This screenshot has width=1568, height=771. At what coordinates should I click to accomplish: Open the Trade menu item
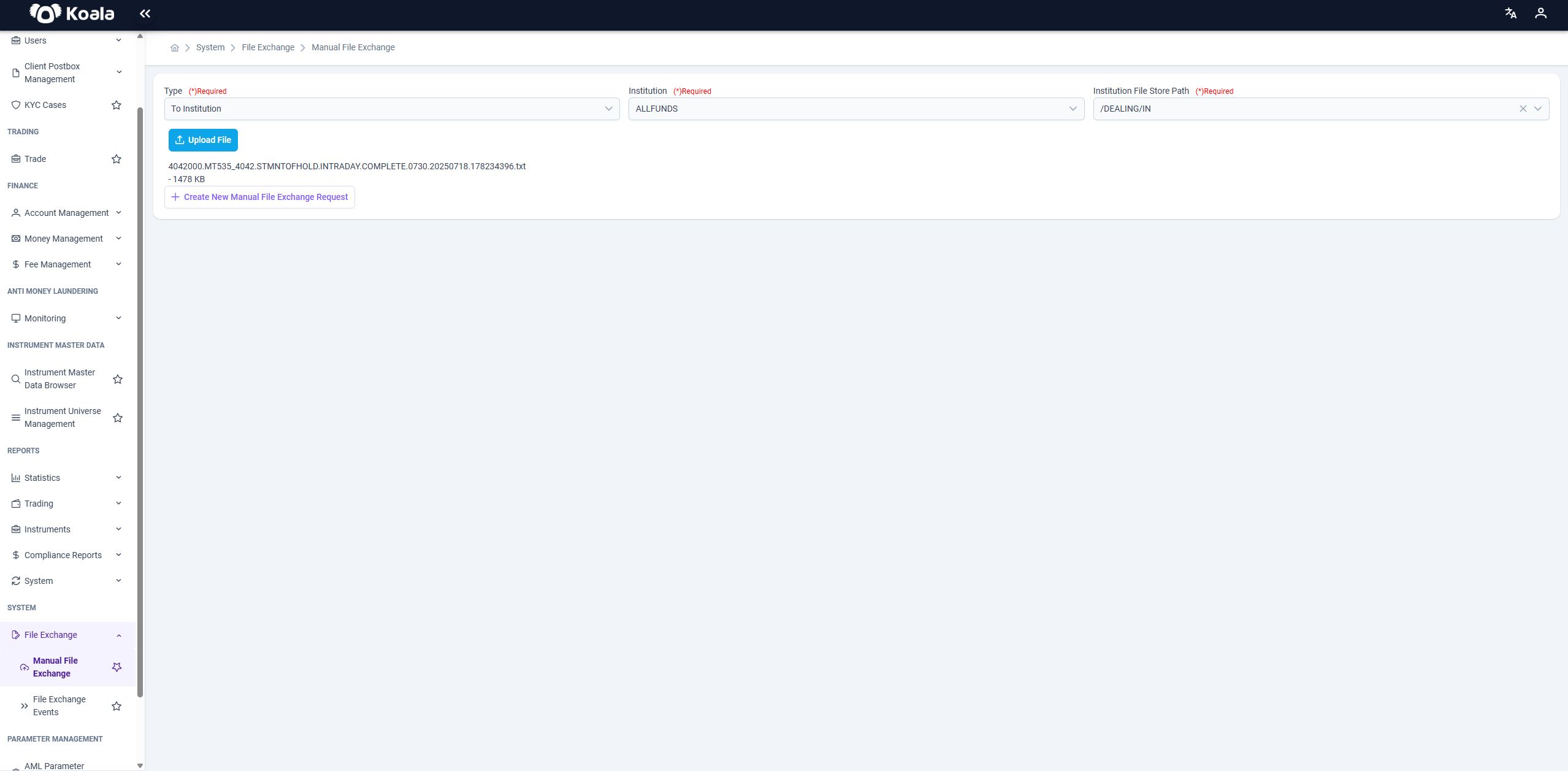(x=36, y=159)
